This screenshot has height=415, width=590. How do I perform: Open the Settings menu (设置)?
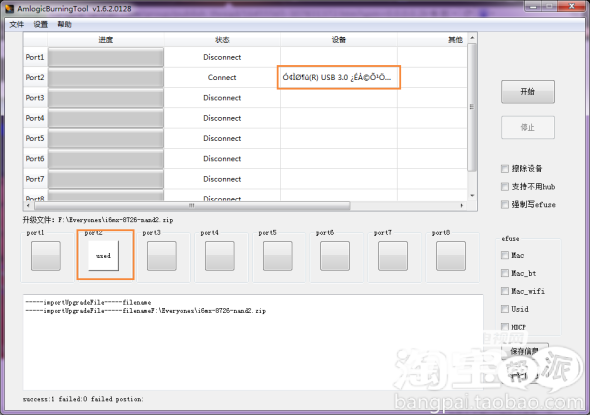41,24
